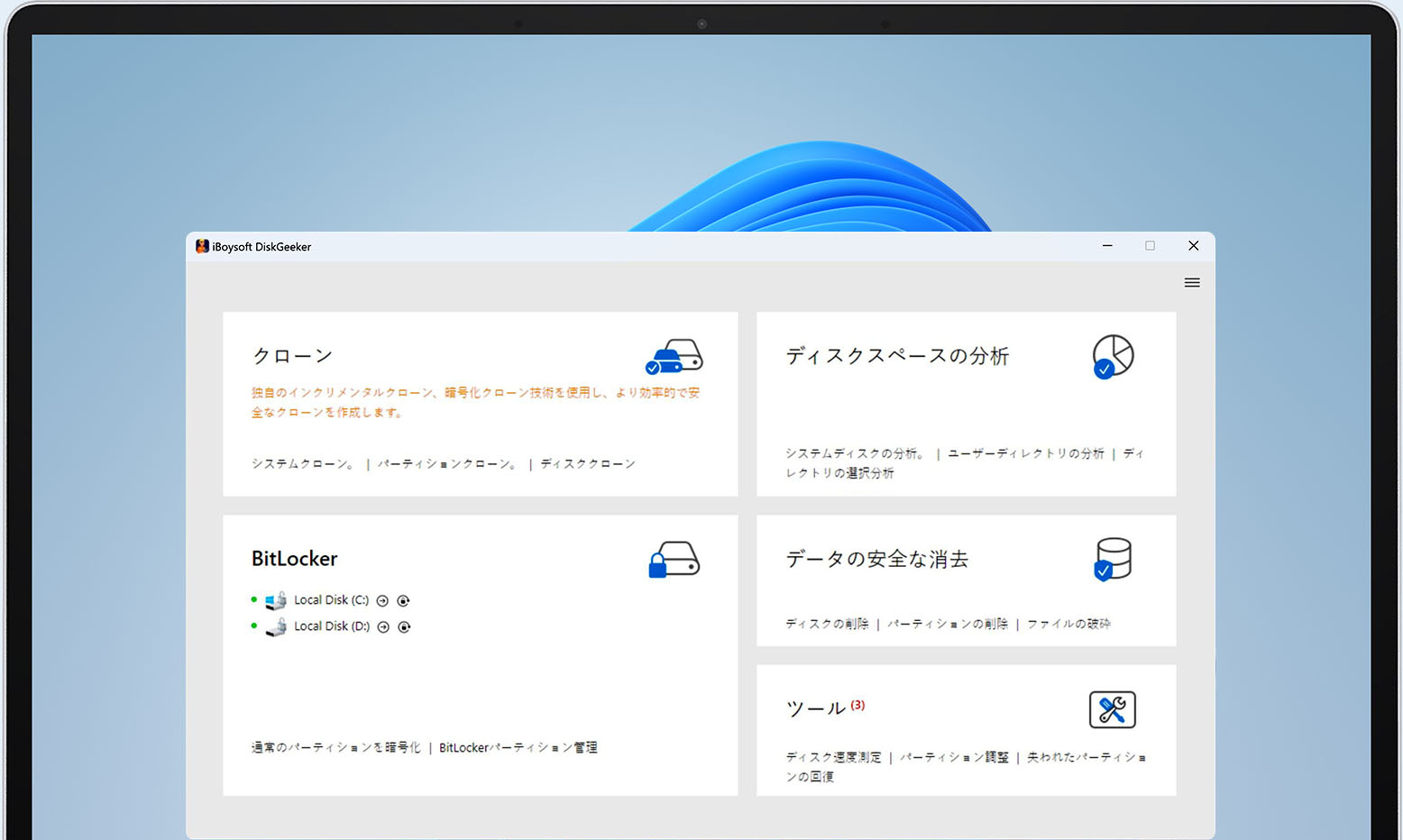
Task: Select Local Disk (D:) in BitLocker list
Action: coord(331,626)
